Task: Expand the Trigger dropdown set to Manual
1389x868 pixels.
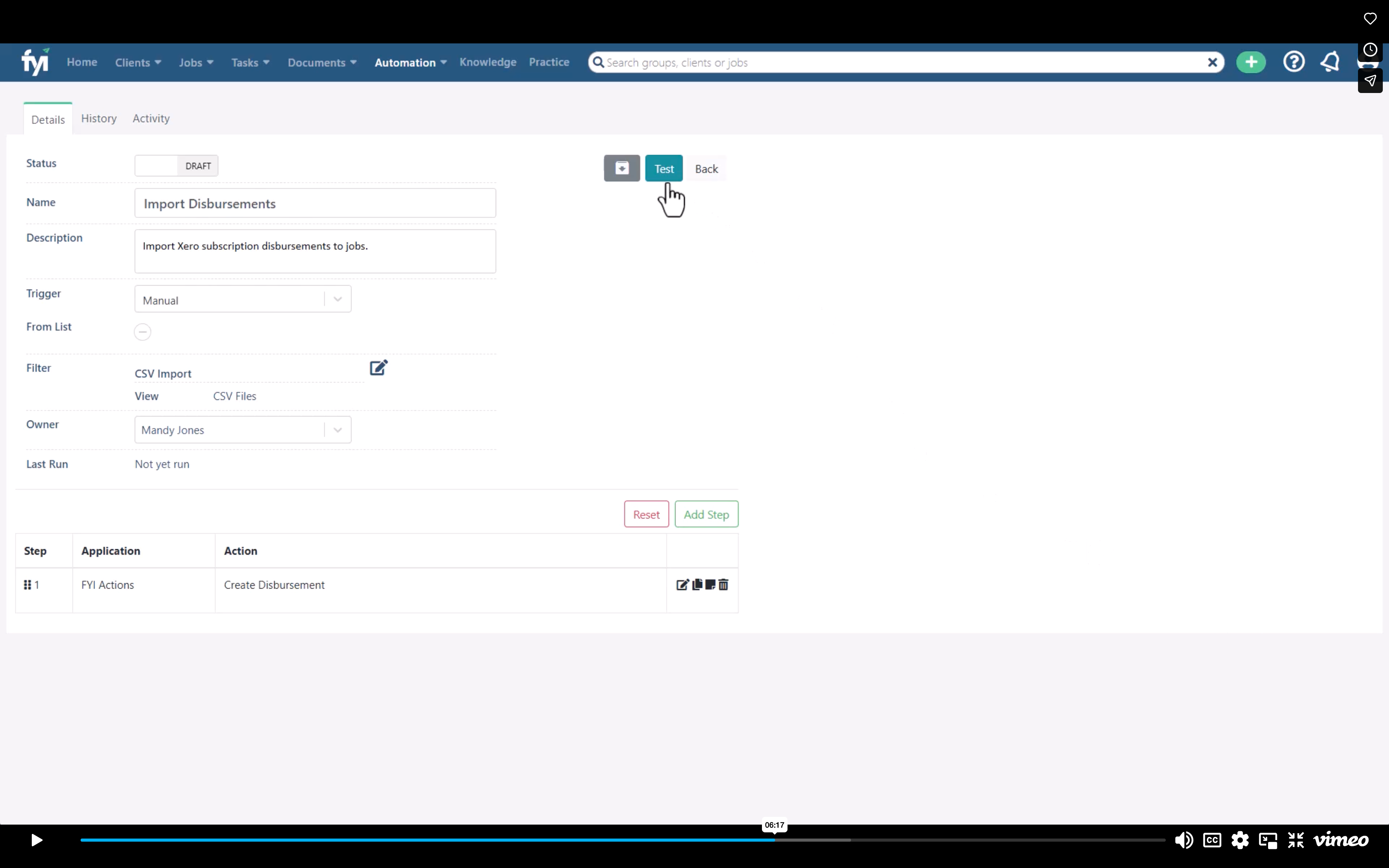Action: (243, 299)
